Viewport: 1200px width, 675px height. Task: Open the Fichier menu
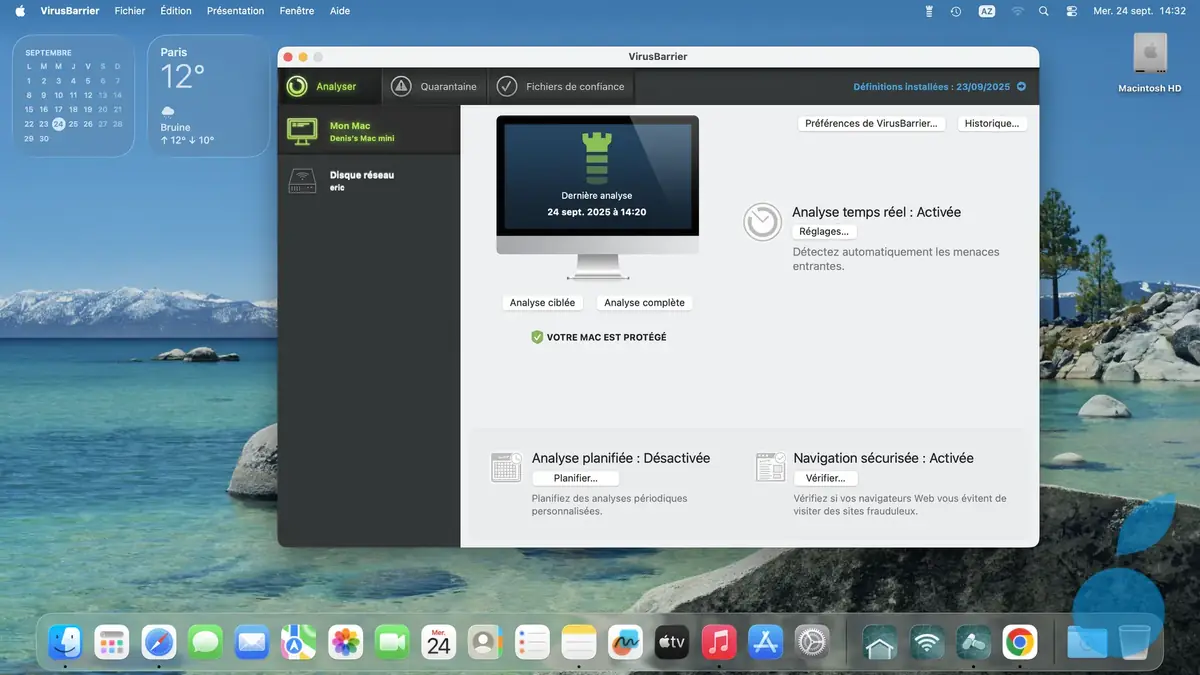[129, 10]
